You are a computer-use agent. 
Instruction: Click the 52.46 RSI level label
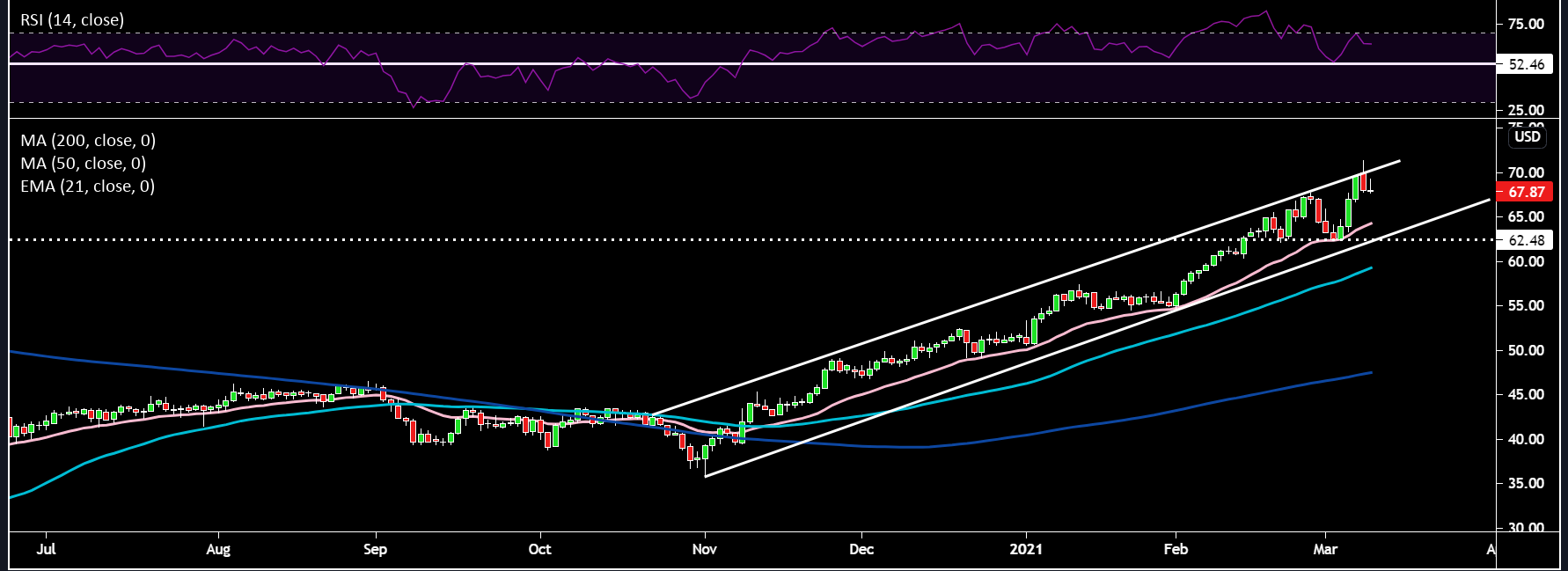pyautogui.click(x=1524, y=64)
